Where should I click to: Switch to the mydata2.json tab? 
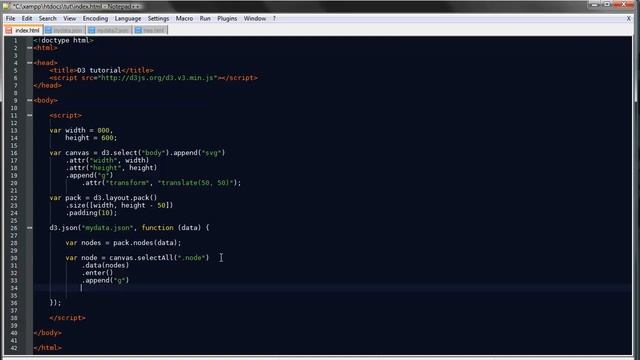point(109,30)
